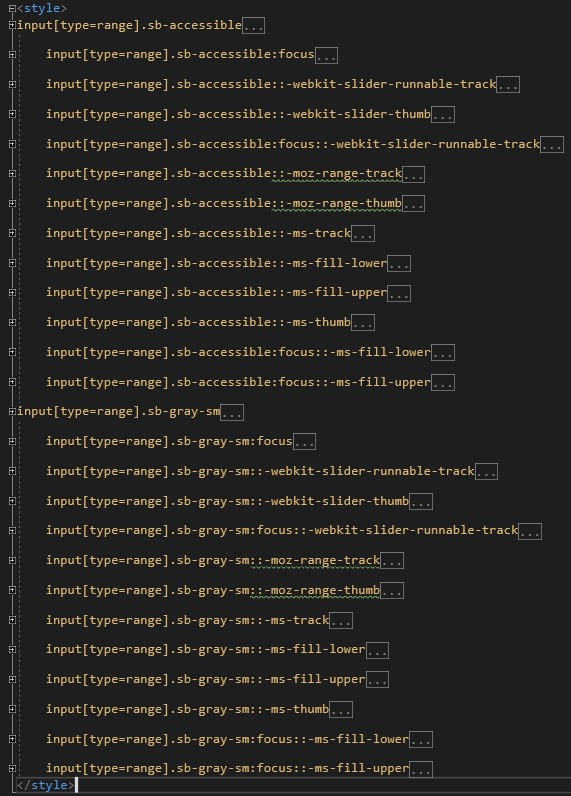Click the collapsed ellipsis box after .sb-accessible
This screenshot has height=796, width=571.
pos(253,25)
